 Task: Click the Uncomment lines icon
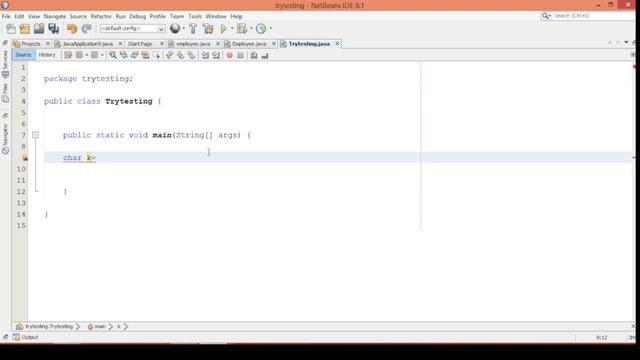[x=265, y=55]
